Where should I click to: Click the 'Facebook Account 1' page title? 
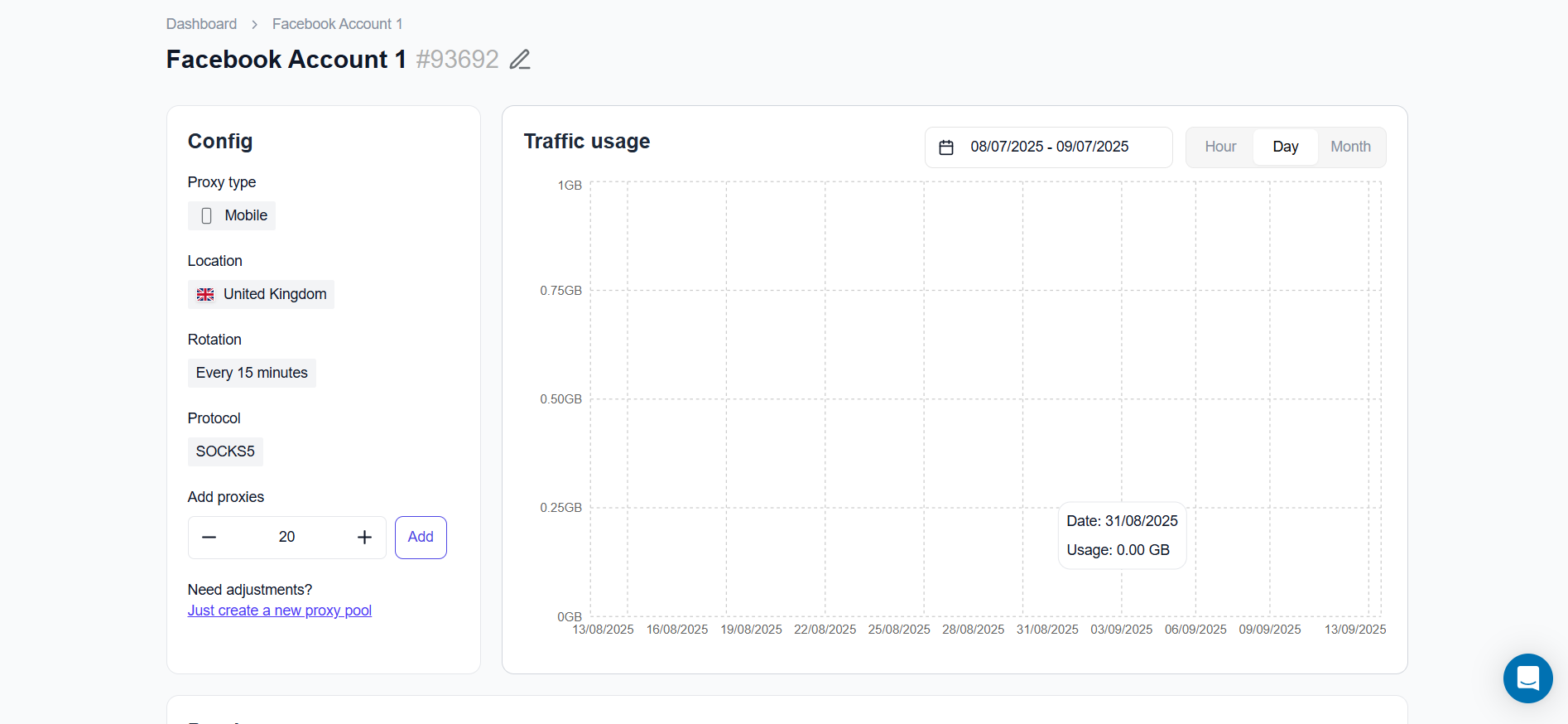(286, 60)
